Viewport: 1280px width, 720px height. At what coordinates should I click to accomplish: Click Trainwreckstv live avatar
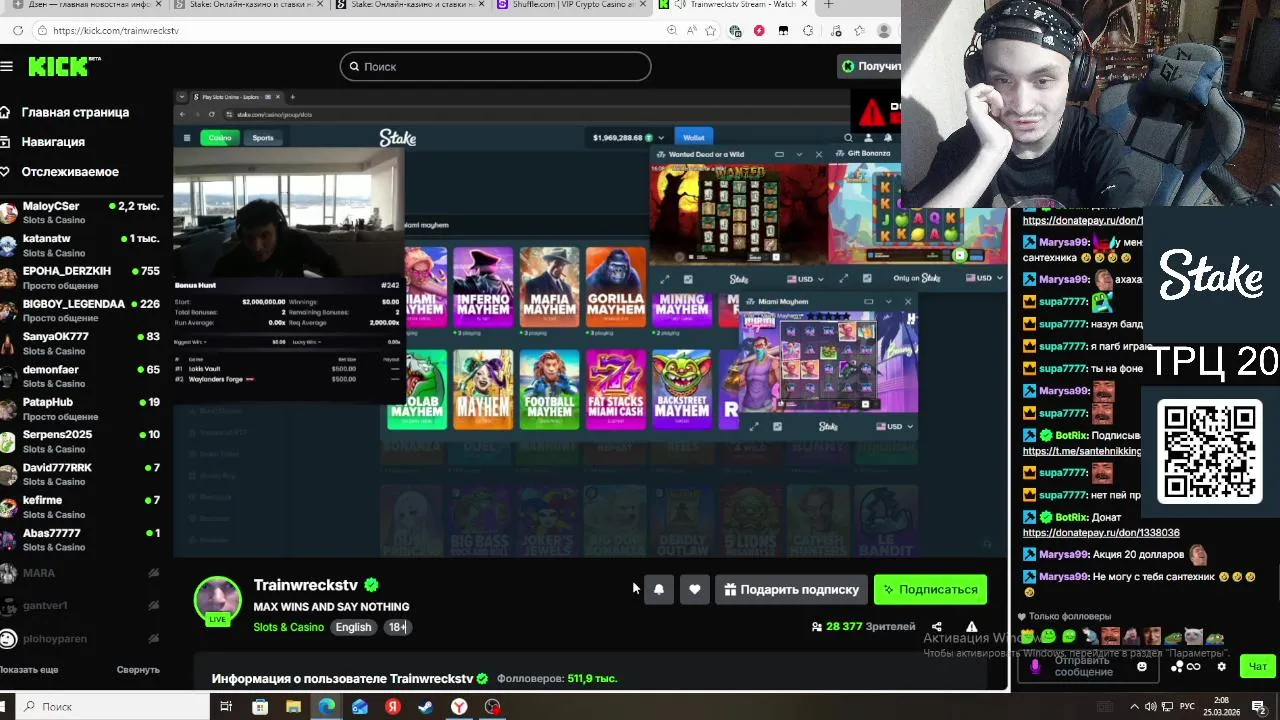pos(217,600)
